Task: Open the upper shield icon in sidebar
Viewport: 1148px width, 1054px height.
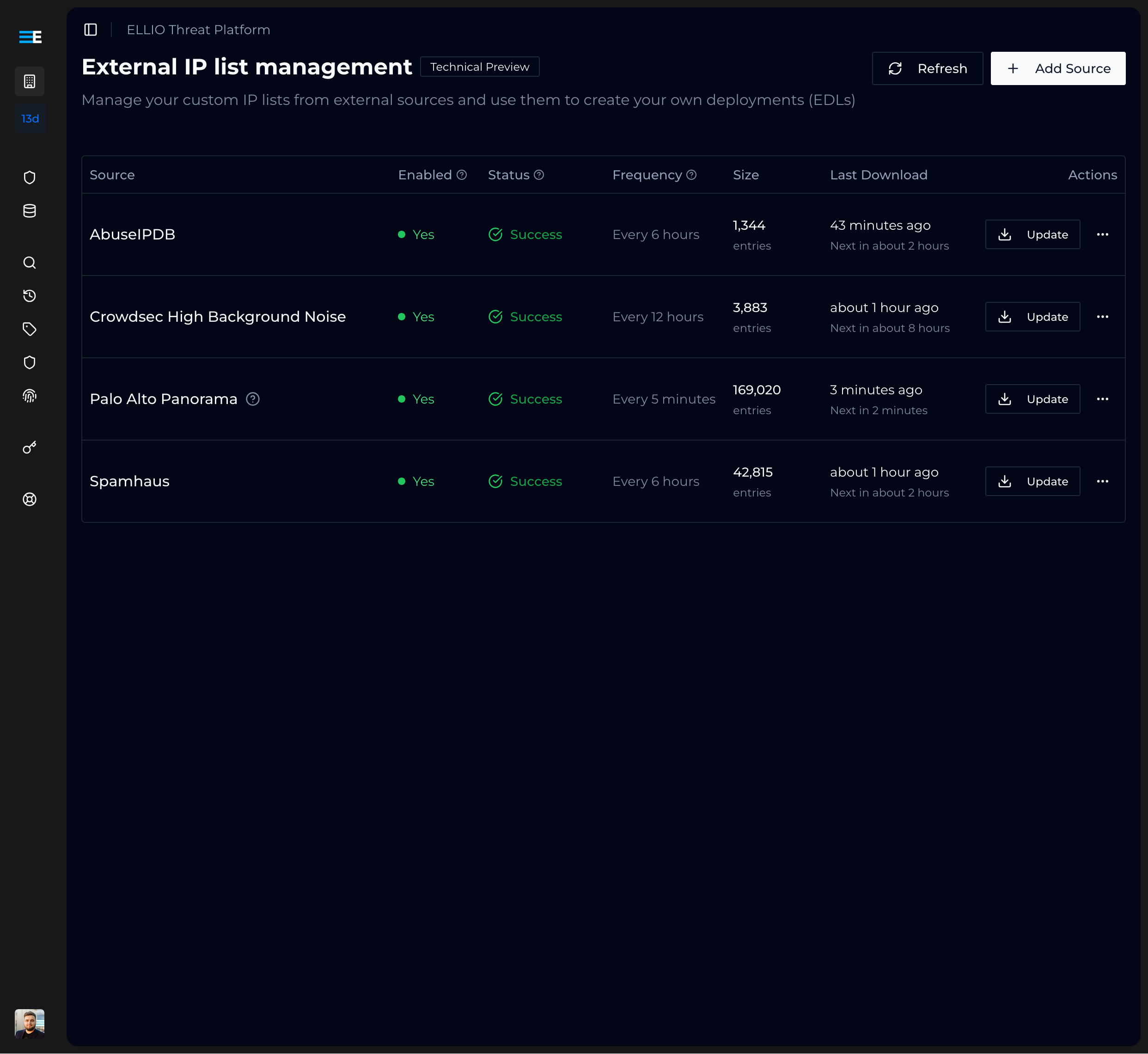Action: (30, 178)
